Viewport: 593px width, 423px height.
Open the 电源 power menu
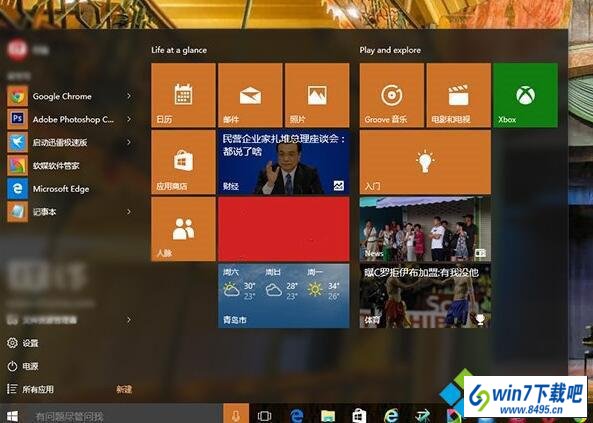[23, 366]
